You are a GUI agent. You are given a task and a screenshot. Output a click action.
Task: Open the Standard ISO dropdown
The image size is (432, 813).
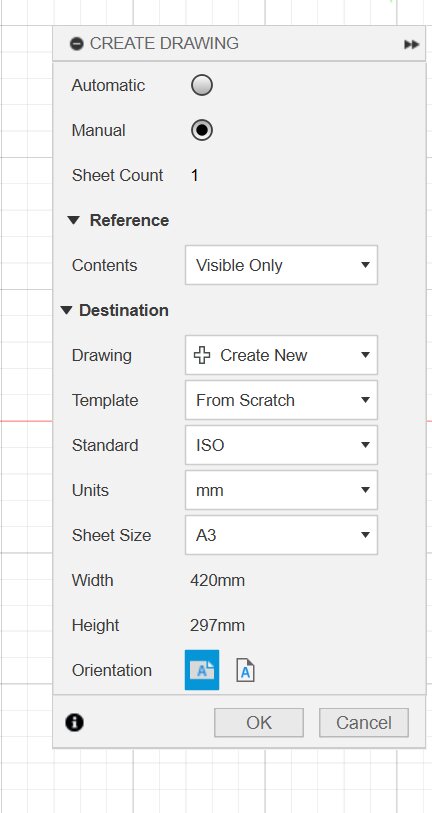pyautogui.click(x=281, y=445)
